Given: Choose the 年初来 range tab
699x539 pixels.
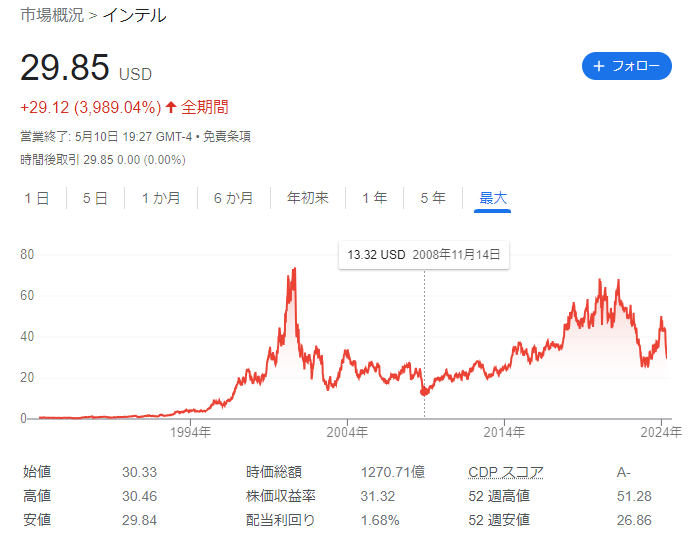Looking at the screenshot, I should coord(308,198).
